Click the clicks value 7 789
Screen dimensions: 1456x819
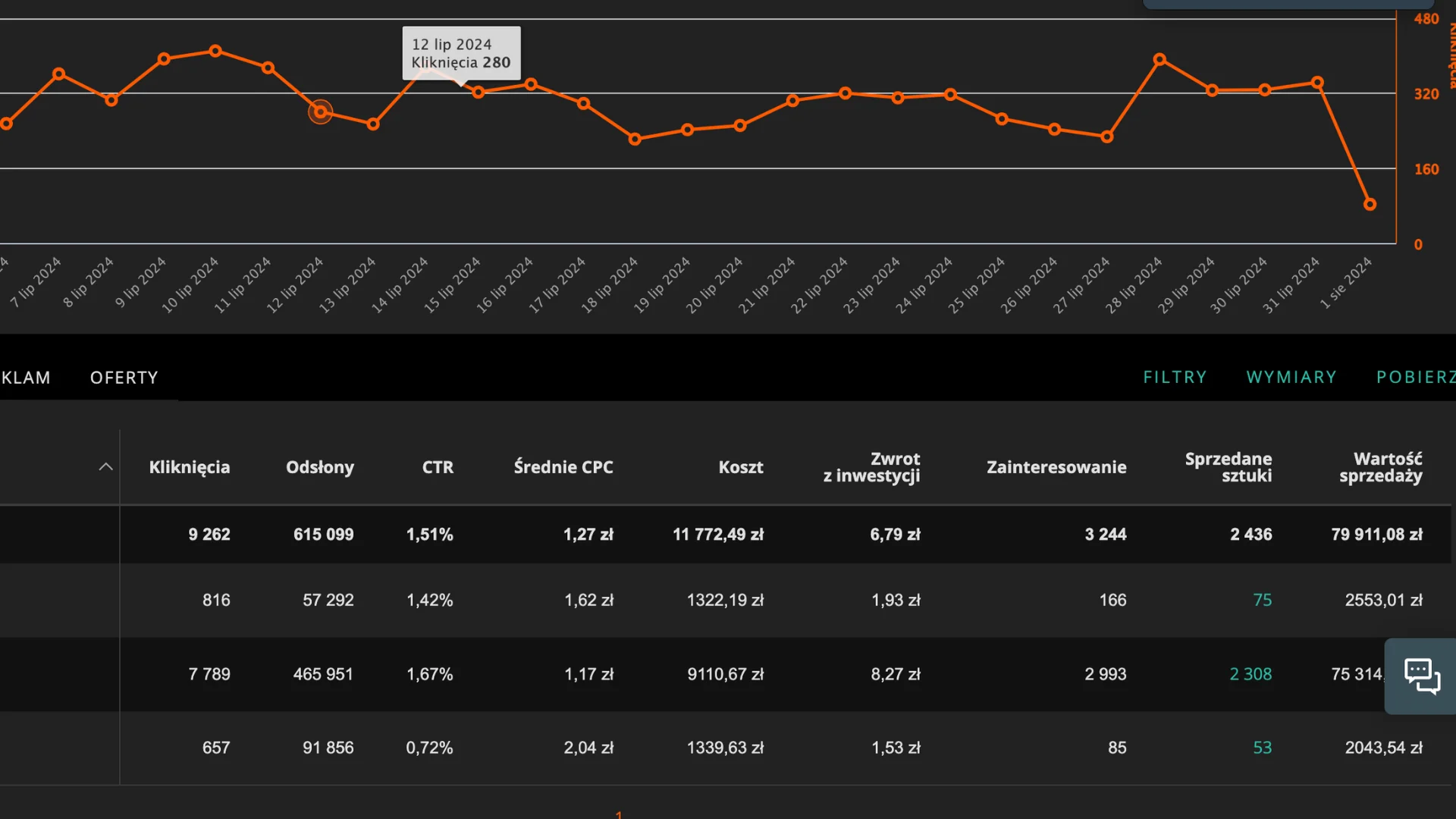[209, 674]
